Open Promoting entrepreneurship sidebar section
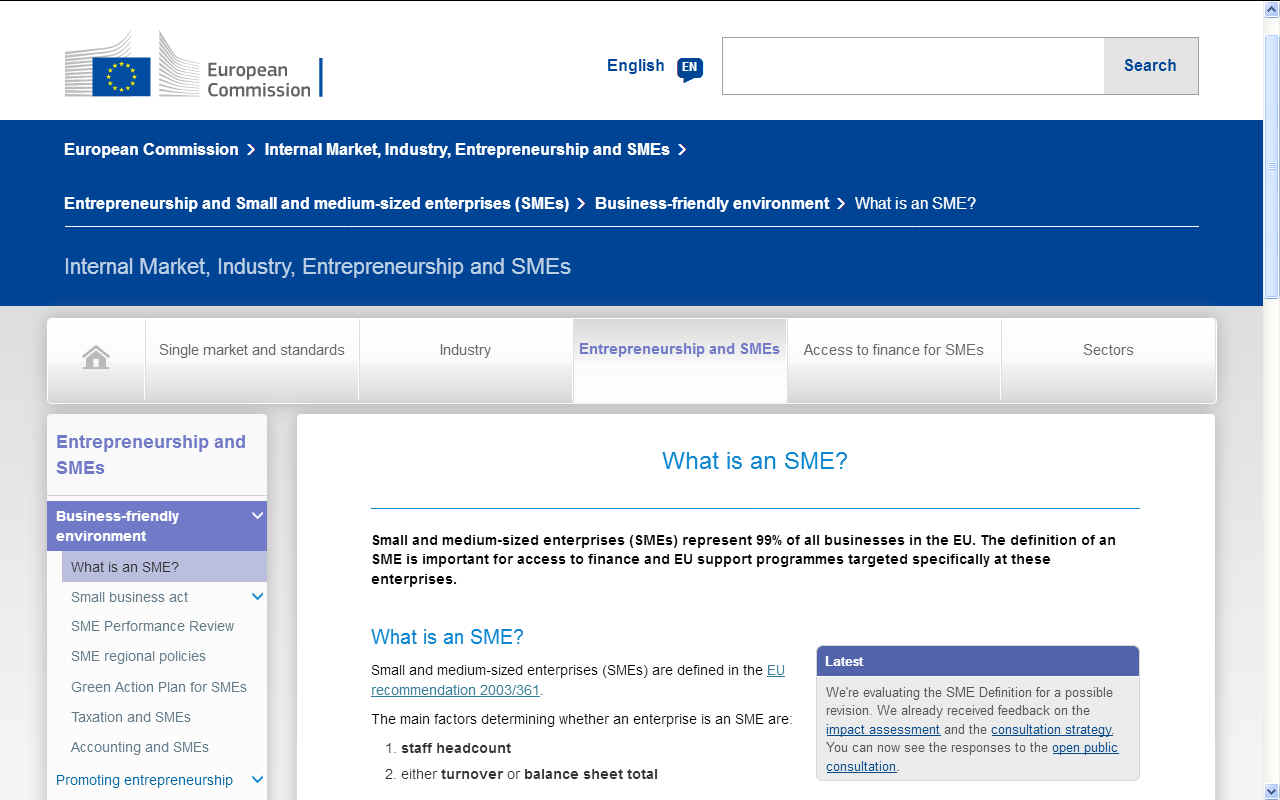The width and height of the screenshot is (1280, 800). pos(144,780)
